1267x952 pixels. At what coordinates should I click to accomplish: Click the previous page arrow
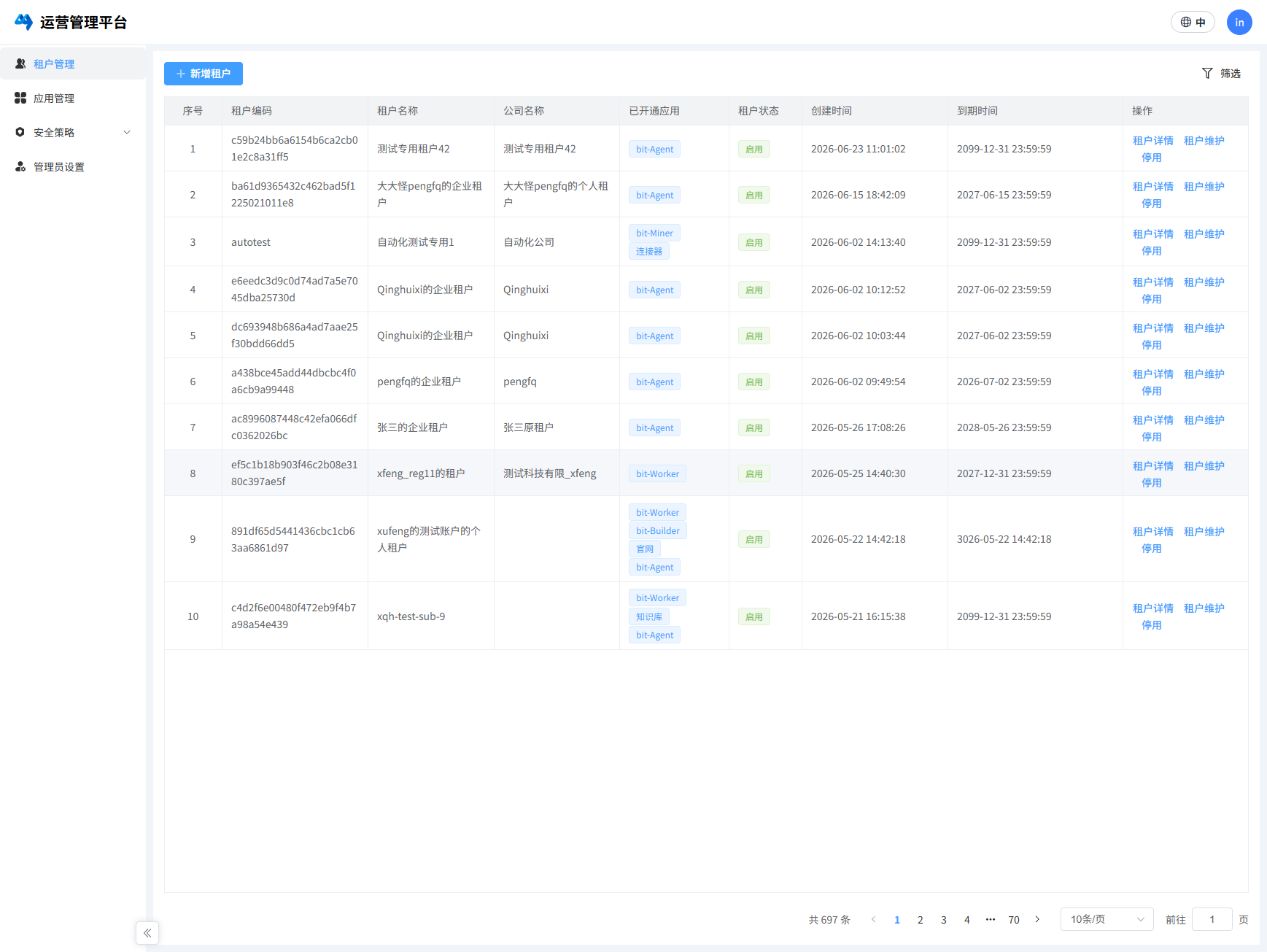click(x=874, y=919)
